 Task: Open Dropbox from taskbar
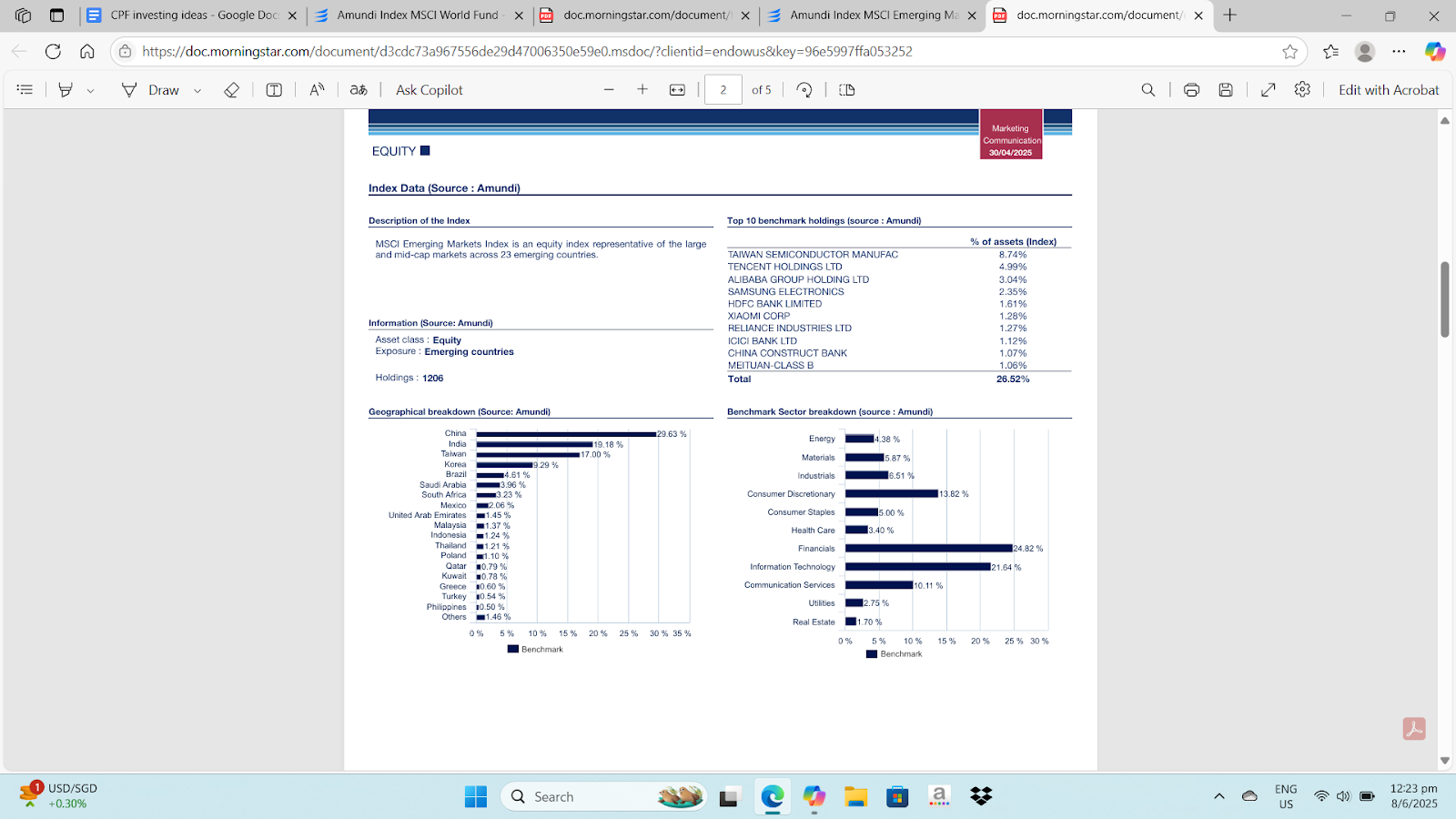coord(981,797)
